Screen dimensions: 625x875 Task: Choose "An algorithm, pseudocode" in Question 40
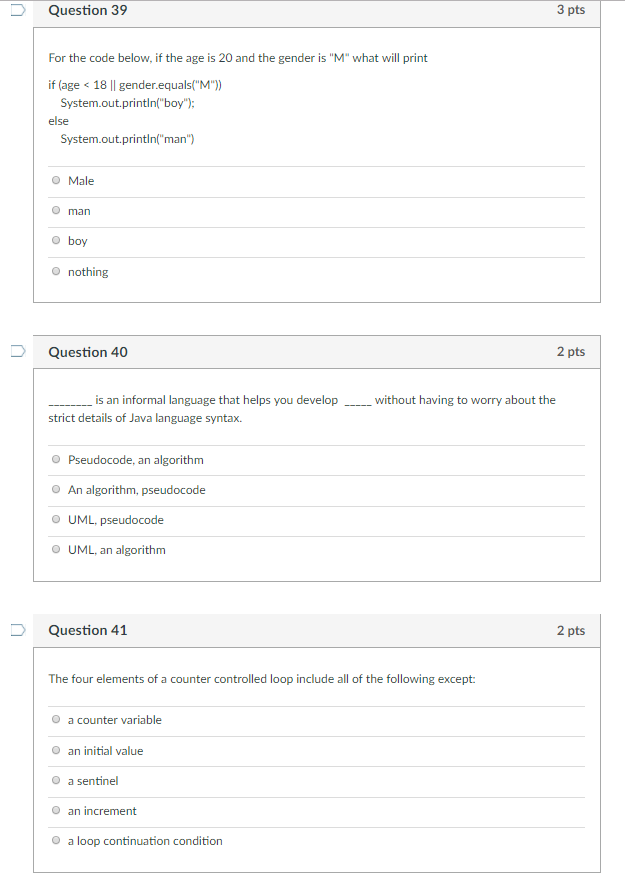[56, 489]
